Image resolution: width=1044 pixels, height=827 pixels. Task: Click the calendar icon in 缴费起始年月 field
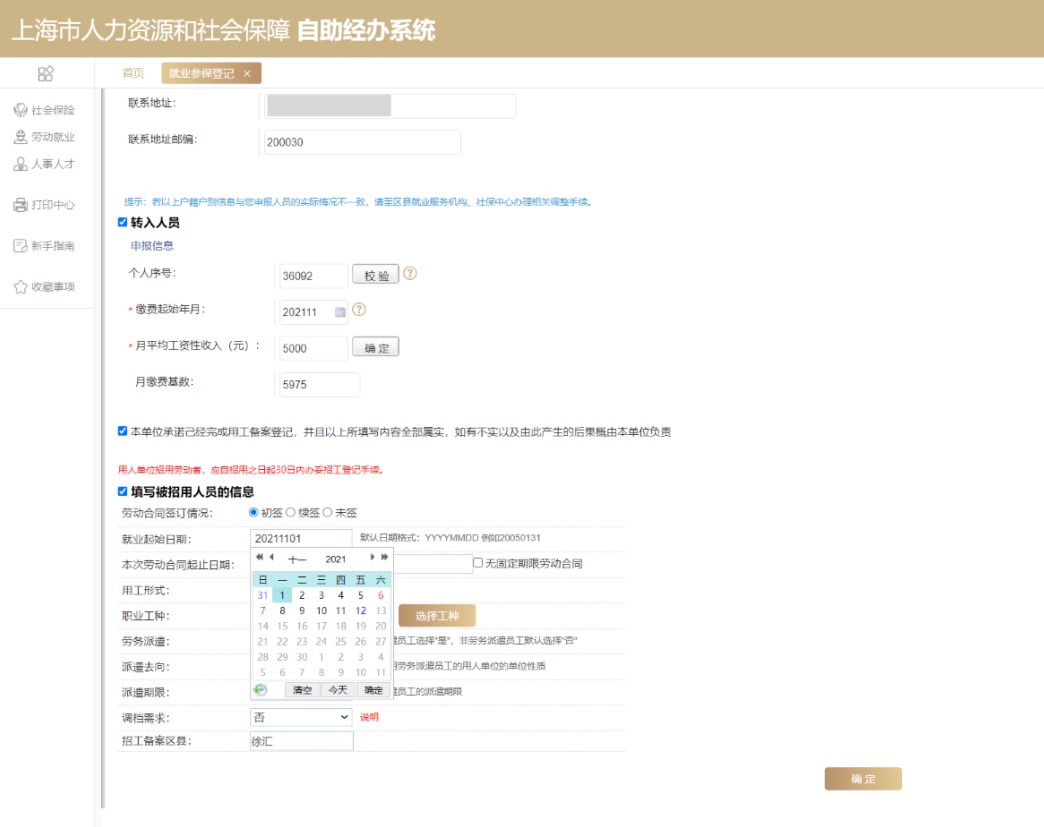click(340, 312)
